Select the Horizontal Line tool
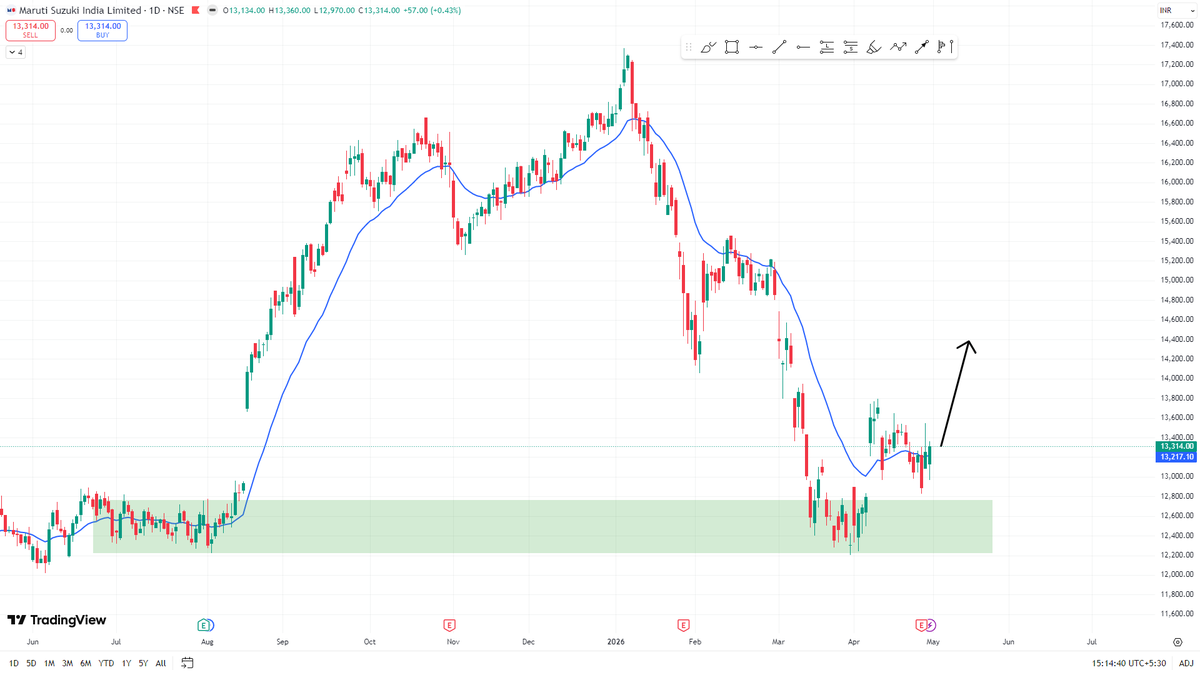 756,47
